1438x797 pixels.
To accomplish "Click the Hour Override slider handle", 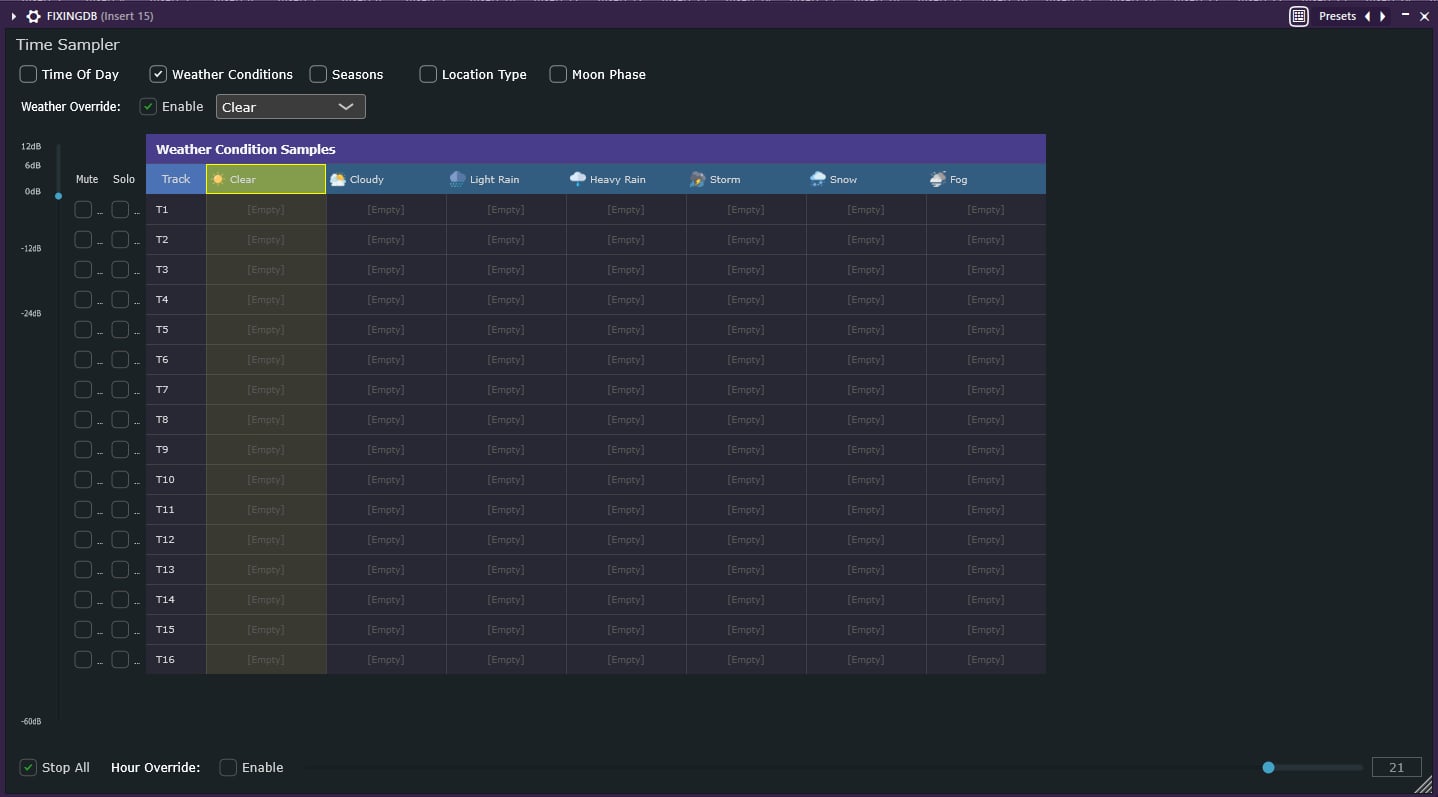I will [1268, 767].
